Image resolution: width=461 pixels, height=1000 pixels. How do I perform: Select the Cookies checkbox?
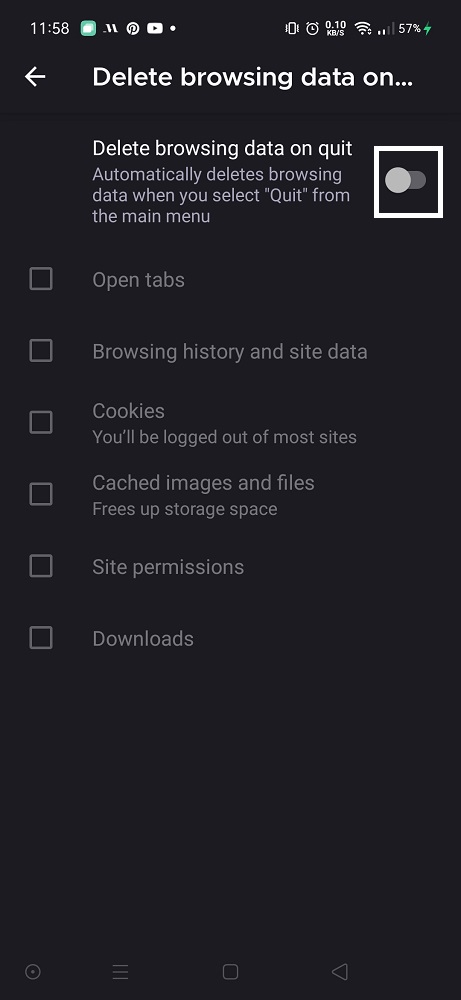click(41, 422)
